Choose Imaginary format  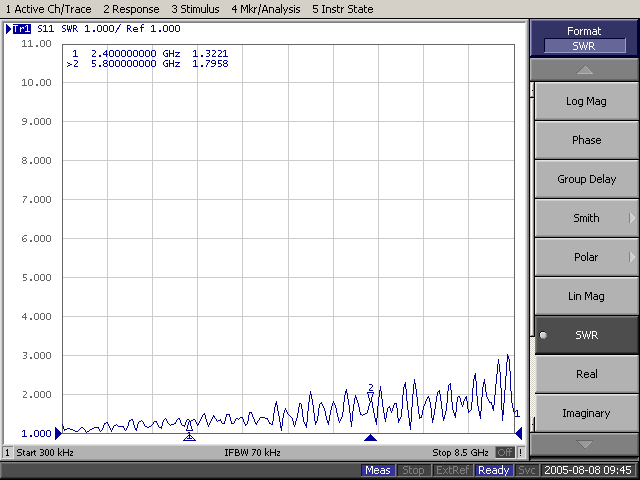coord(586,413)
